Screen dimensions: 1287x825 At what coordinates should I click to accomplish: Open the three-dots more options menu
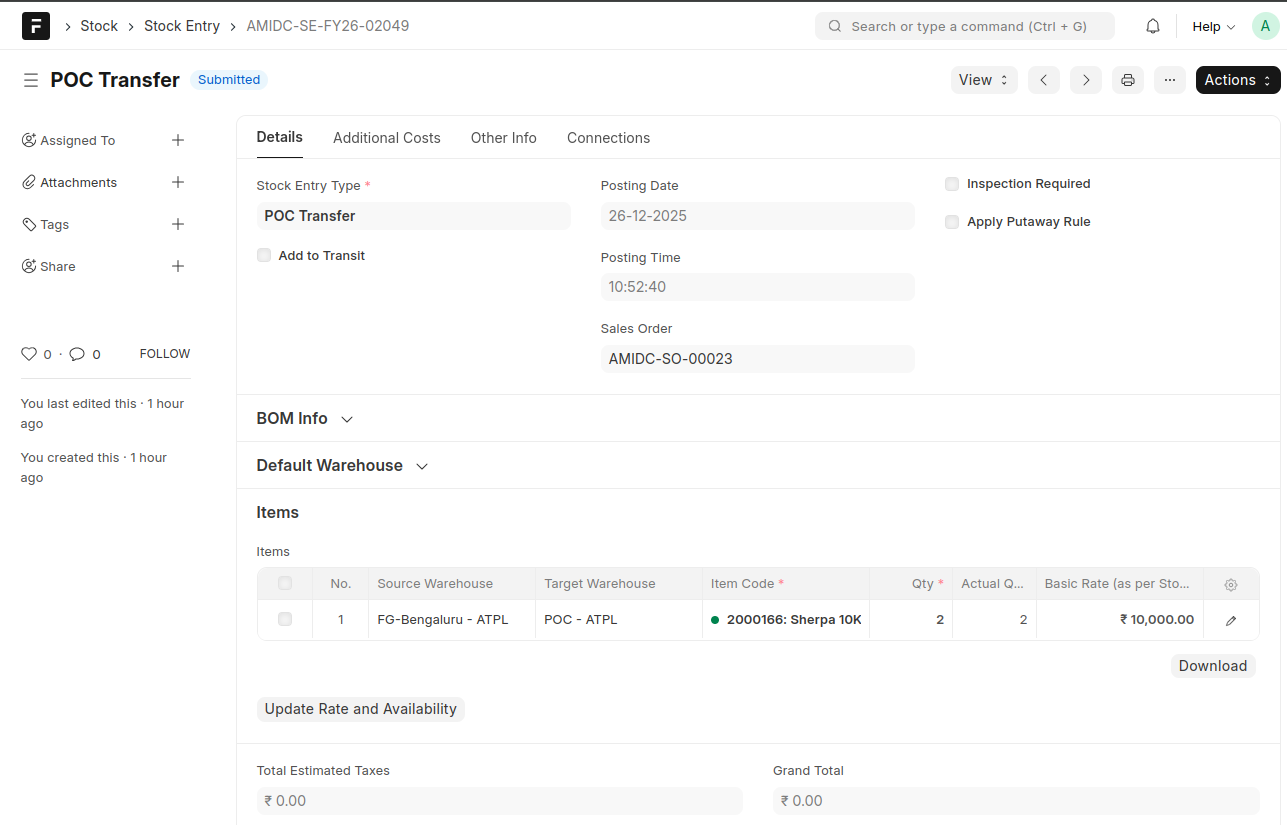click(1169, 80)
